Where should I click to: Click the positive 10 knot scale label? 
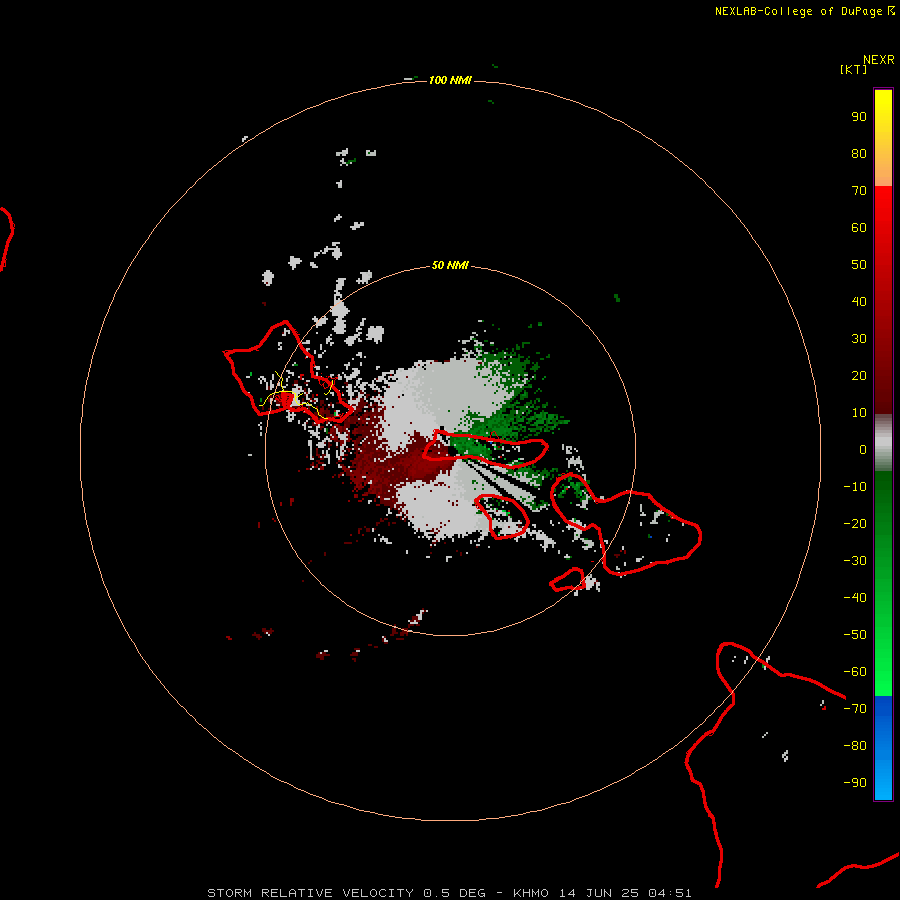[859, 413]
